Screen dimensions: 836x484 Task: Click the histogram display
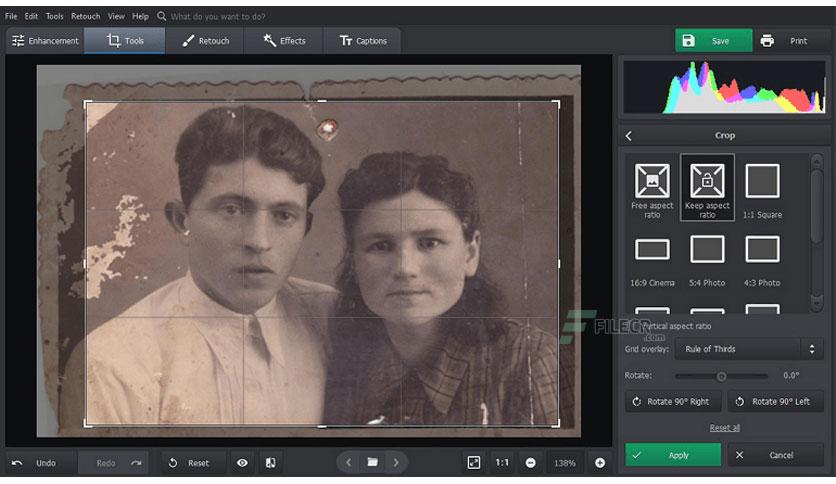coord(725,87)
